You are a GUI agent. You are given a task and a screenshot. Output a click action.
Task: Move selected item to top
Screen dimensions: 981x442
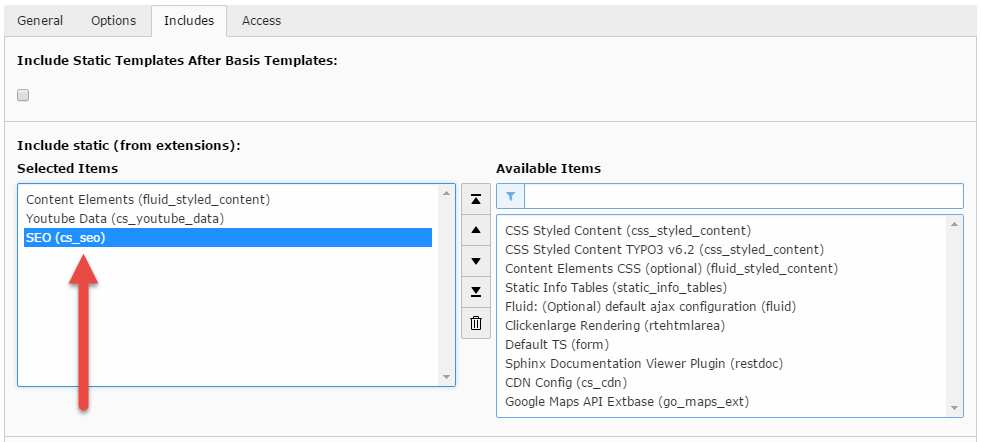click(x=476, y=199)
